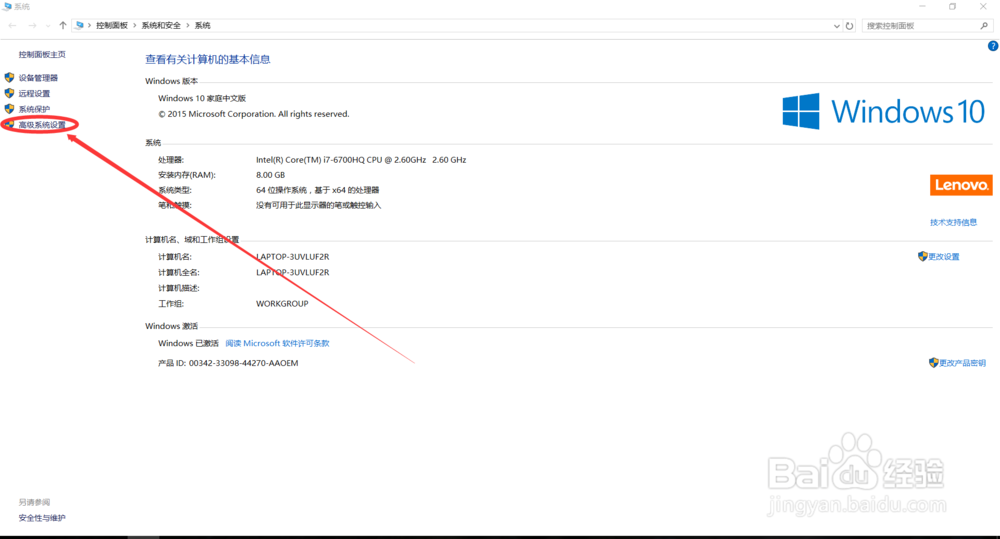Screen dimensions: 1000x539
Task: Click the Windows 10 logo
Action: (884, 112)
